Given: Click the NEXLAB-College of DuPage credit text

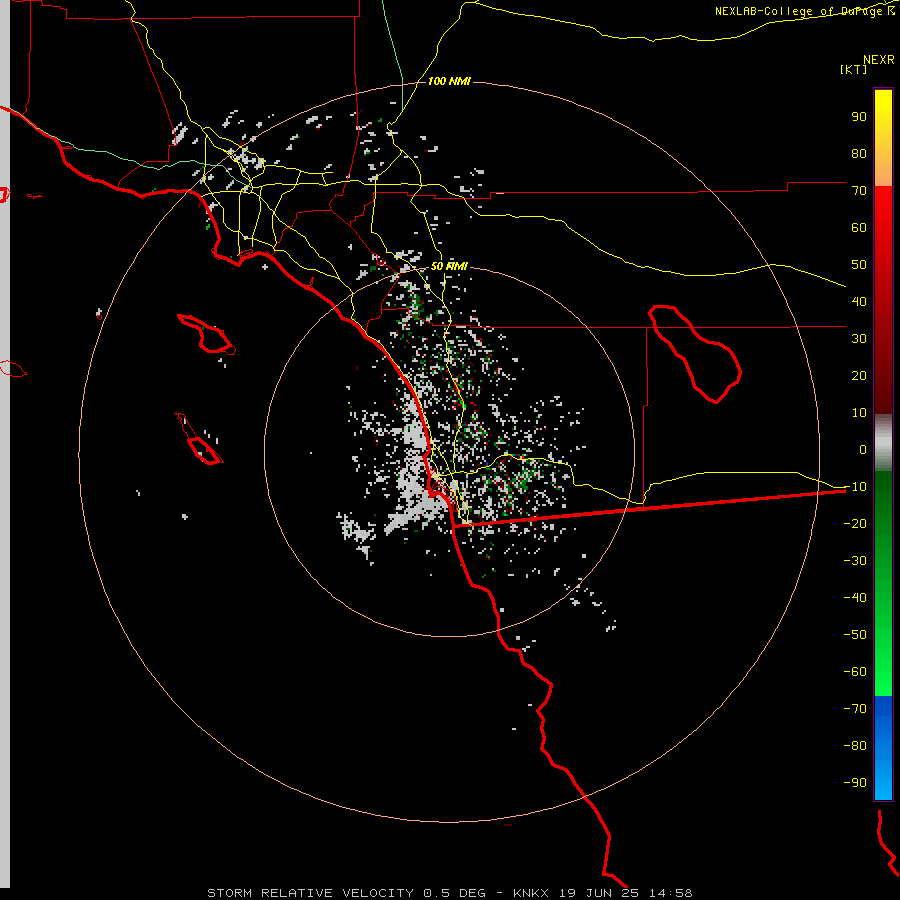Looking at the screenshot, I should tap(805, 11).
